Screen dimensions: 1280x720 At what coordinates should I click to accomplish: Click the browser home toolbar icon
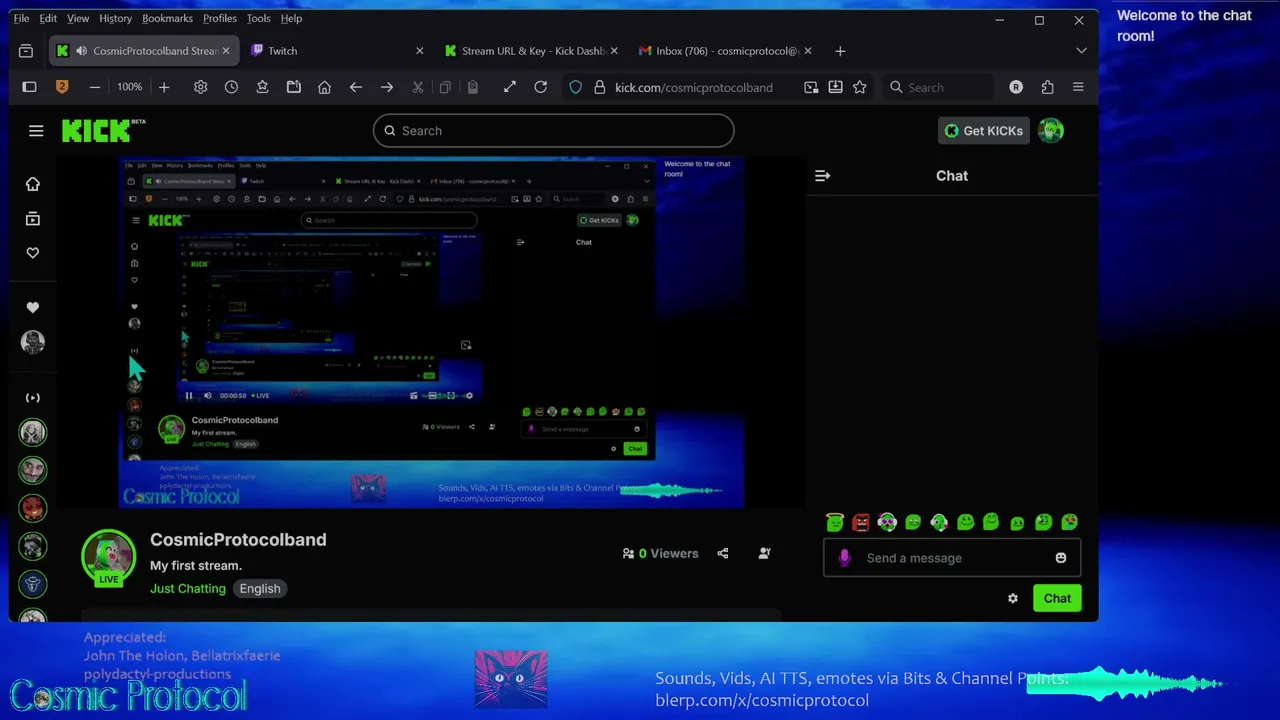324,87
